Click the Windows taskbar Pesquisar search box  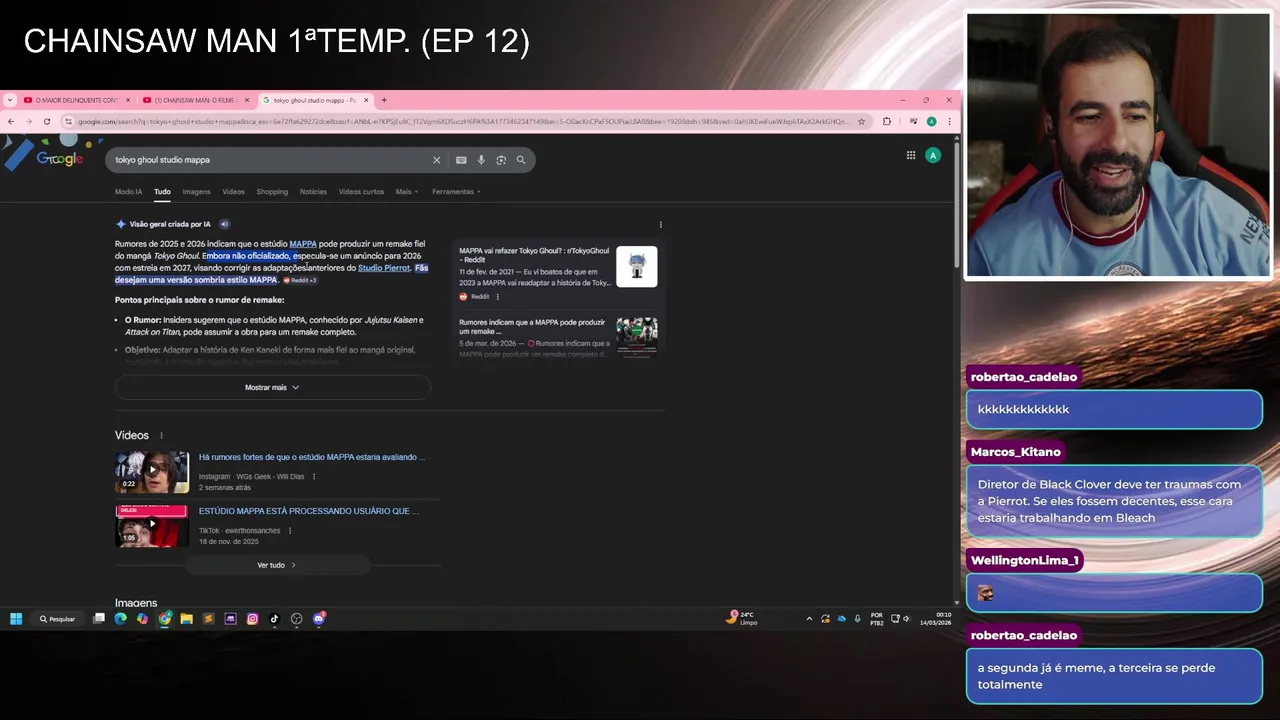(x=57, y=619)
